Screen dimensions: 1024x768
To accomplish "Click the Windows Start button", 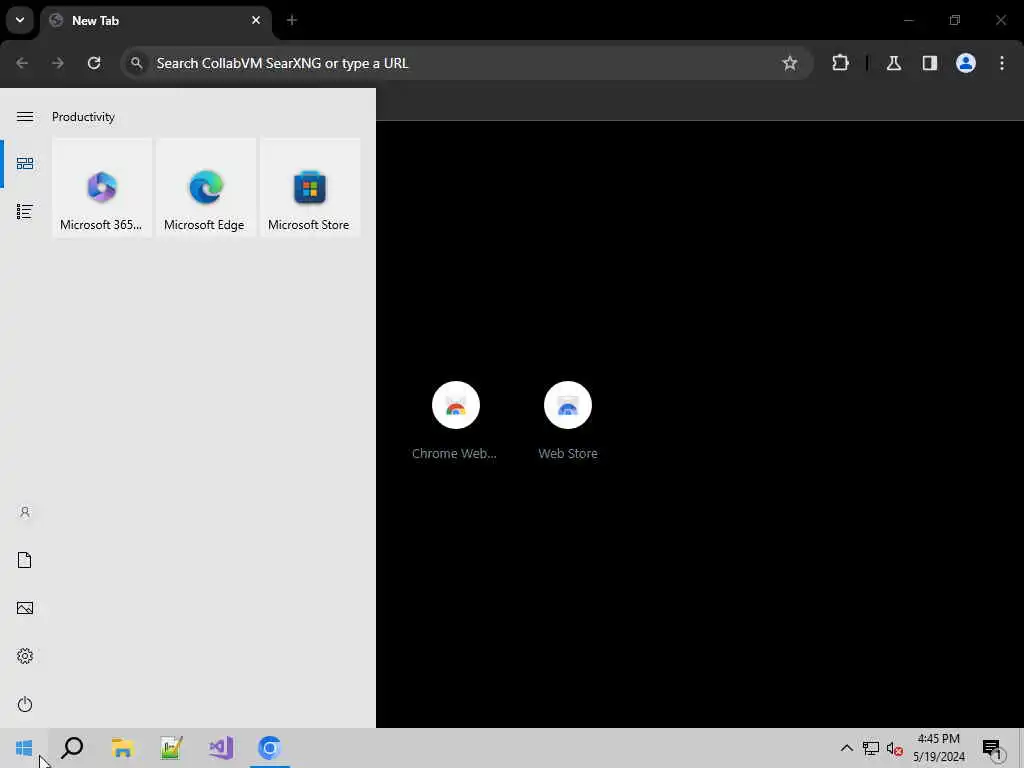I will coord(24,748).
